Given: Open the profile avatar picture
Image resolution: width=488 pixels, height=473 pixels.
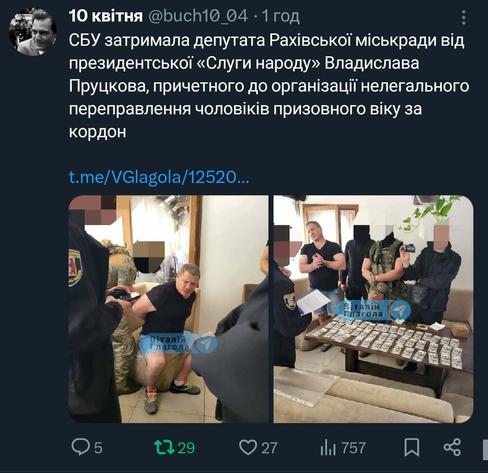Looking at the screenshot, I should pyautogui.click(x=33, y=32).
